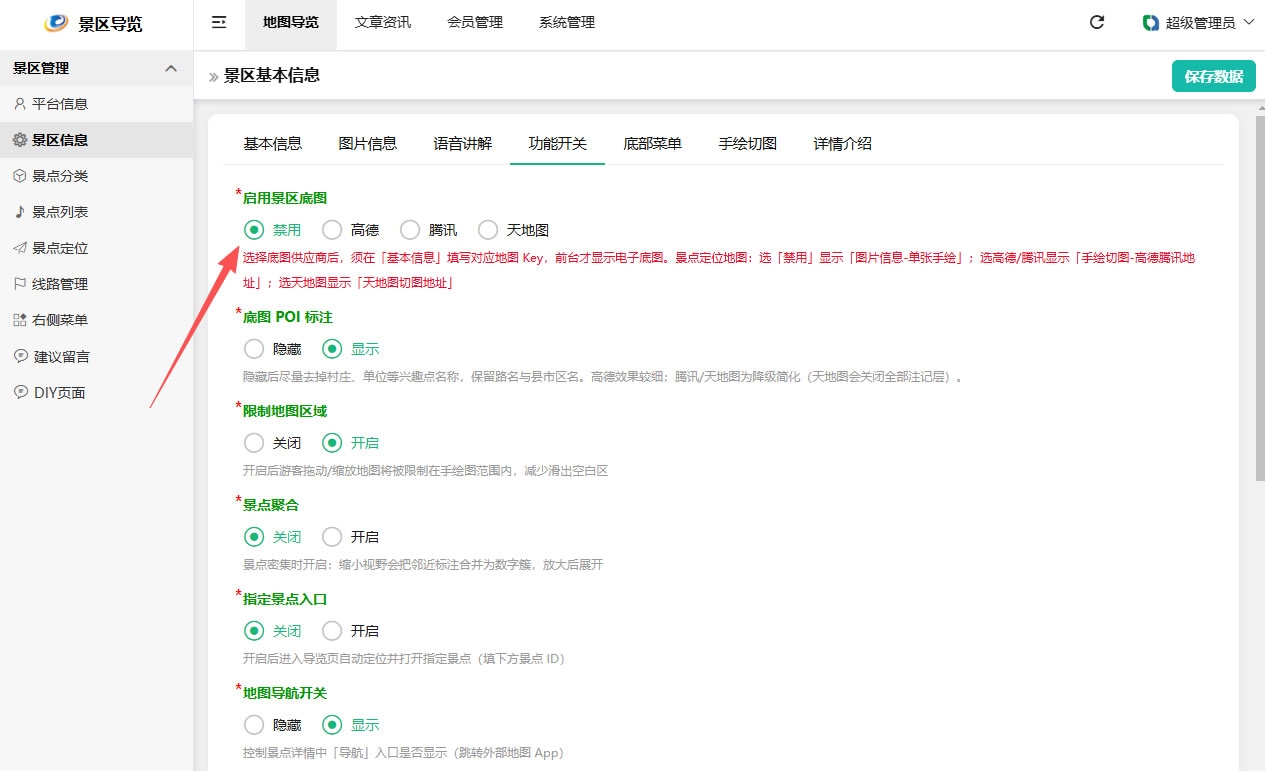
Task: Click the 平台信息 person icon
Action: pos(20,104)
